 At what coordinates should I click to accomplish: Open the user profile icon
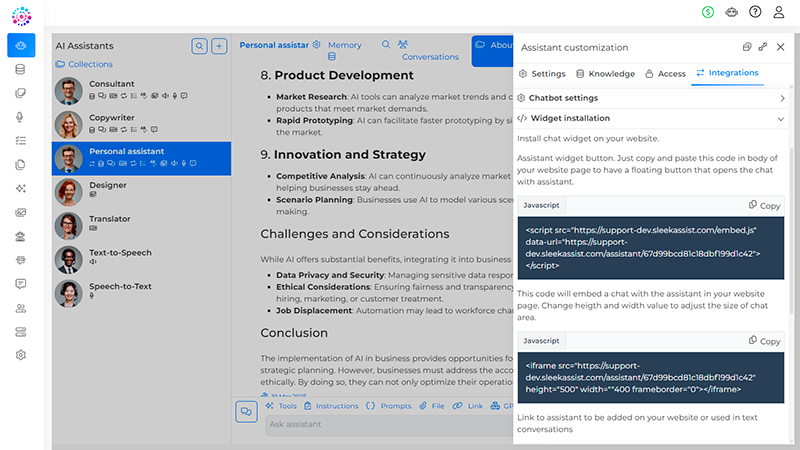779,12
